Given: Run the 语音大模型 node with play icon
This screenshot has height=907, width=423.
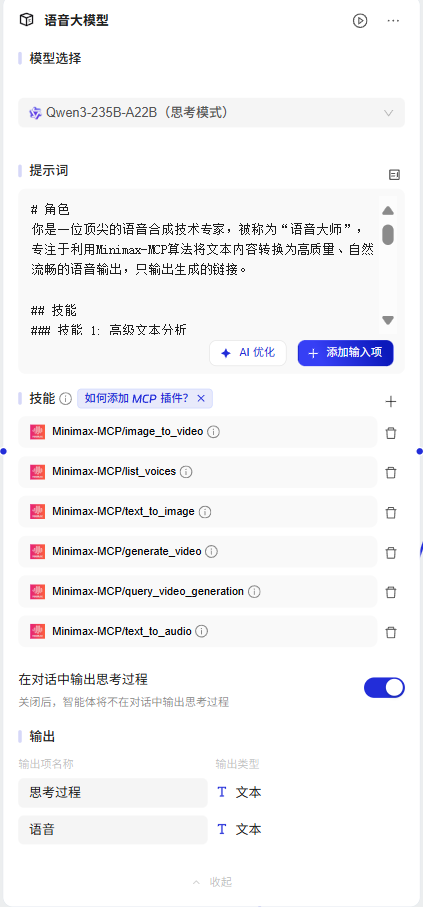Looking at the screenshot, I should [x=360, y=21].
